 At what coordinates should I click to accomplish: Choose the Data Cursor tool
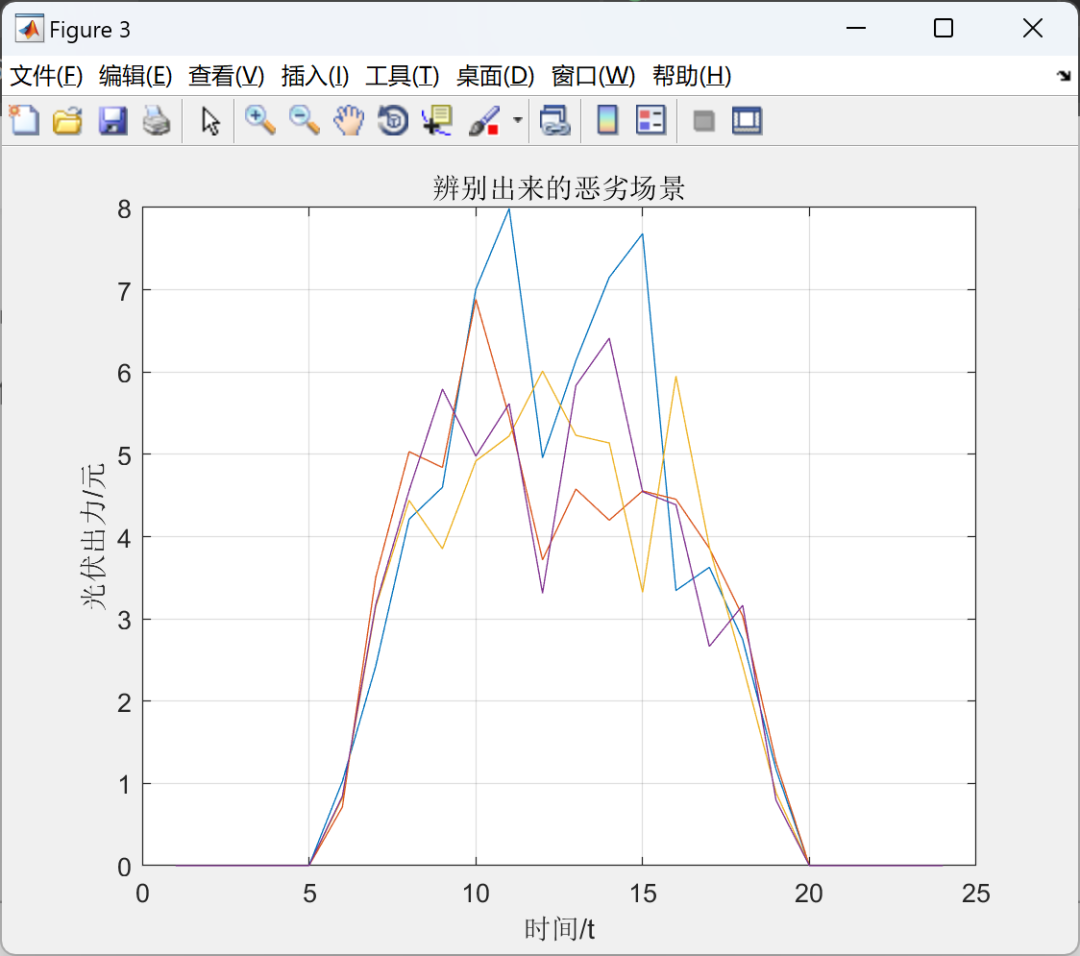[437, 121]
